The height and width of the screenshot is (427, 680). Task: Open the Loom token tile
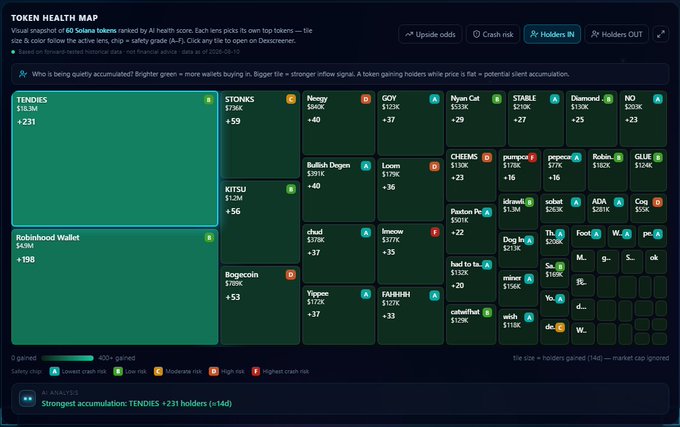[411, 190]
